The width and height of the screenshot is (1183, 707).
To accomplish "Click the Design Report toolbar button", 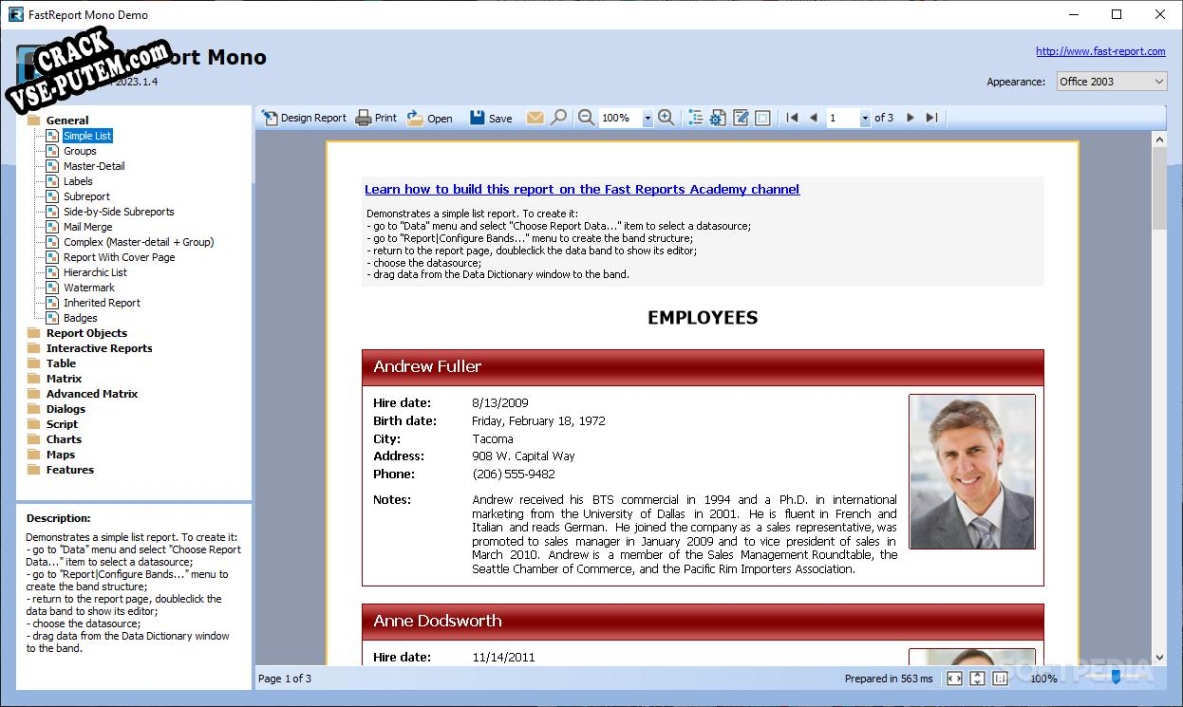I will pyautogui.click(x=304, y=118).
